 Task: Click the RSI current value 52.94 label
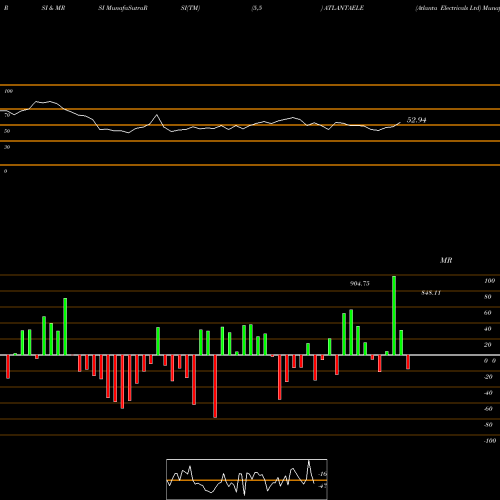pos(416,120)
